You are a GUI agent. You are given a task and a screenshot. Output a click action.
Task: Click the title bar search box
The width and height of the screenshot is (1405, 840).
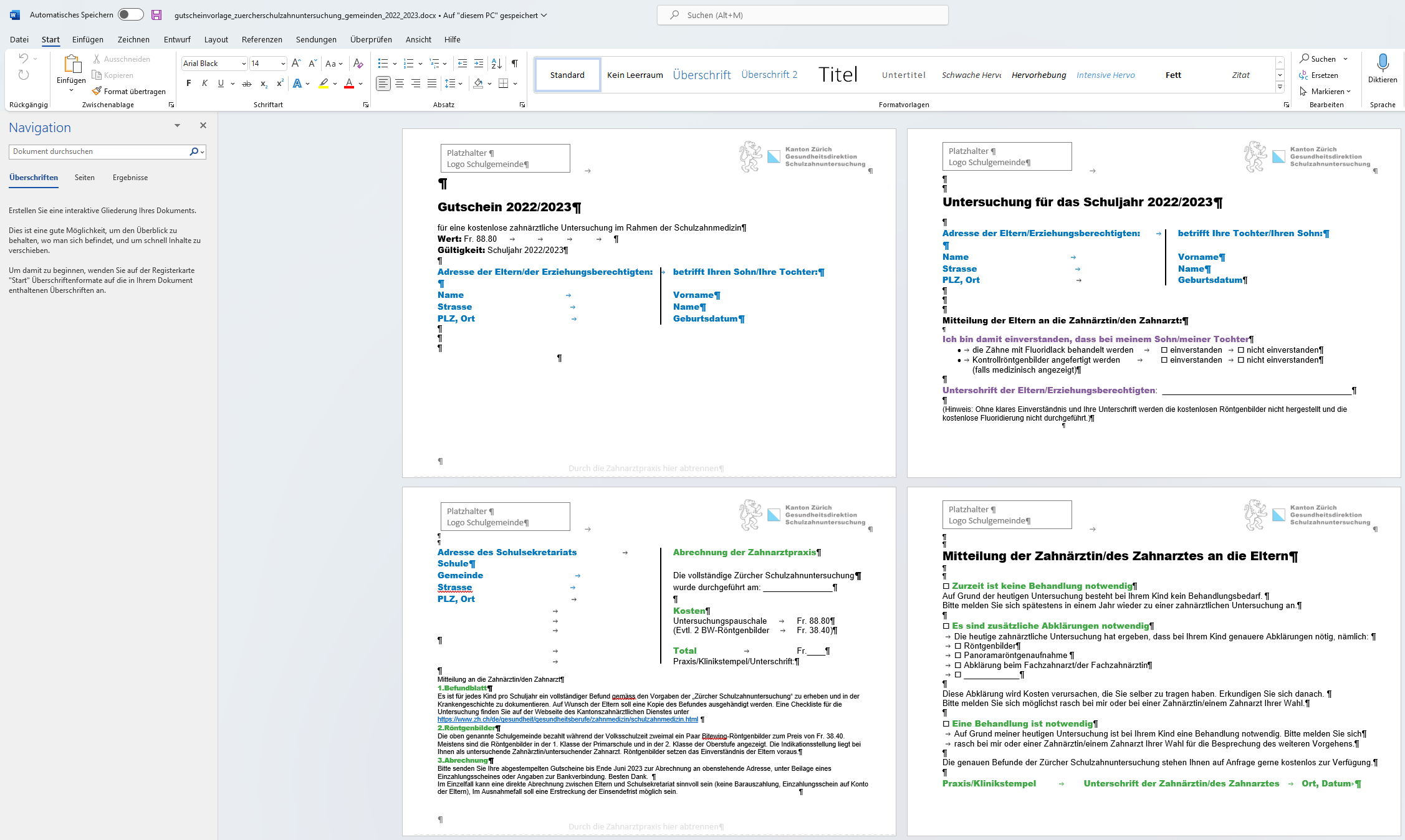click(802, 15)
